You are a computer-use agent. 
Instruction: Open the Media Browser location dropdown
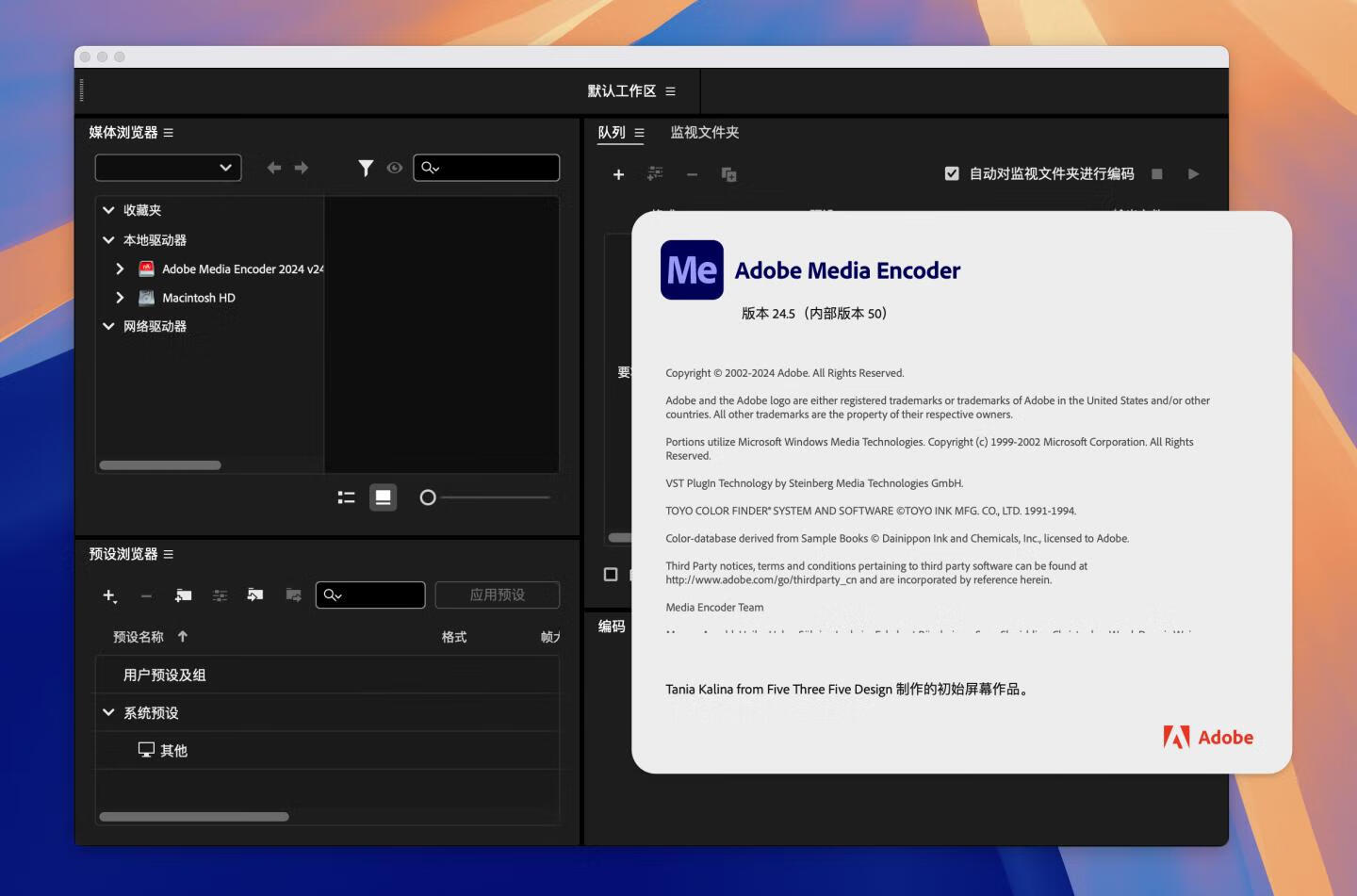[168, 168]
